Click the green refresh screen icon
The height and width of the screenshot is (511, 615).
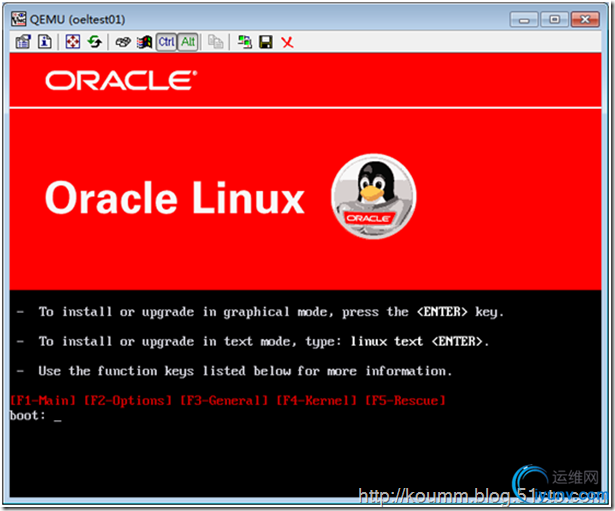(x=95, y=42)
